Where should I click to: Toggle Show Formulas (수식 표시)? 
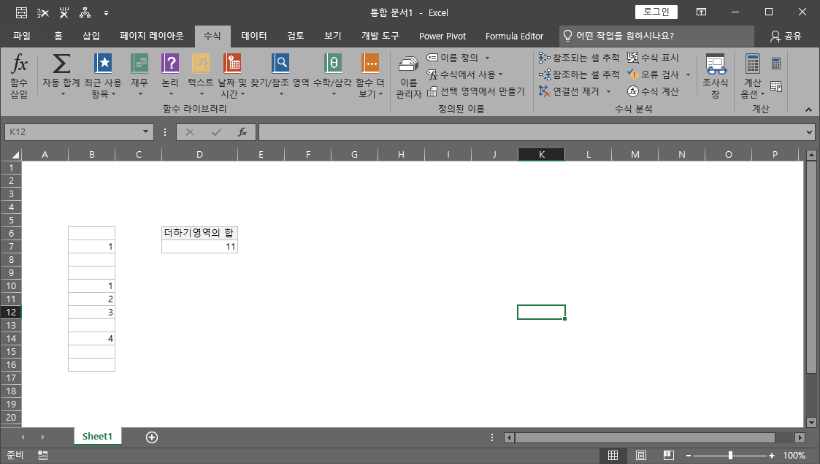[653, 58]
